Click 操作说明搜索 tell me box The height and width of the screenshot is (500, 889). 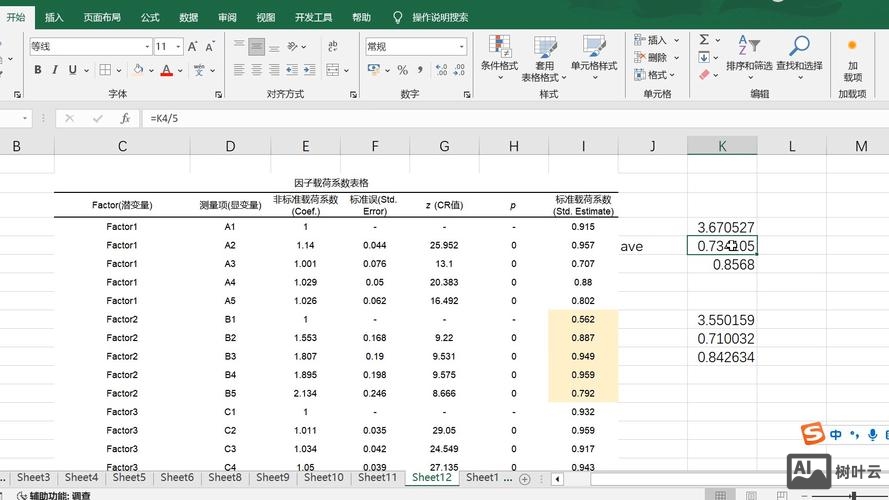click(x=440, y=17)
